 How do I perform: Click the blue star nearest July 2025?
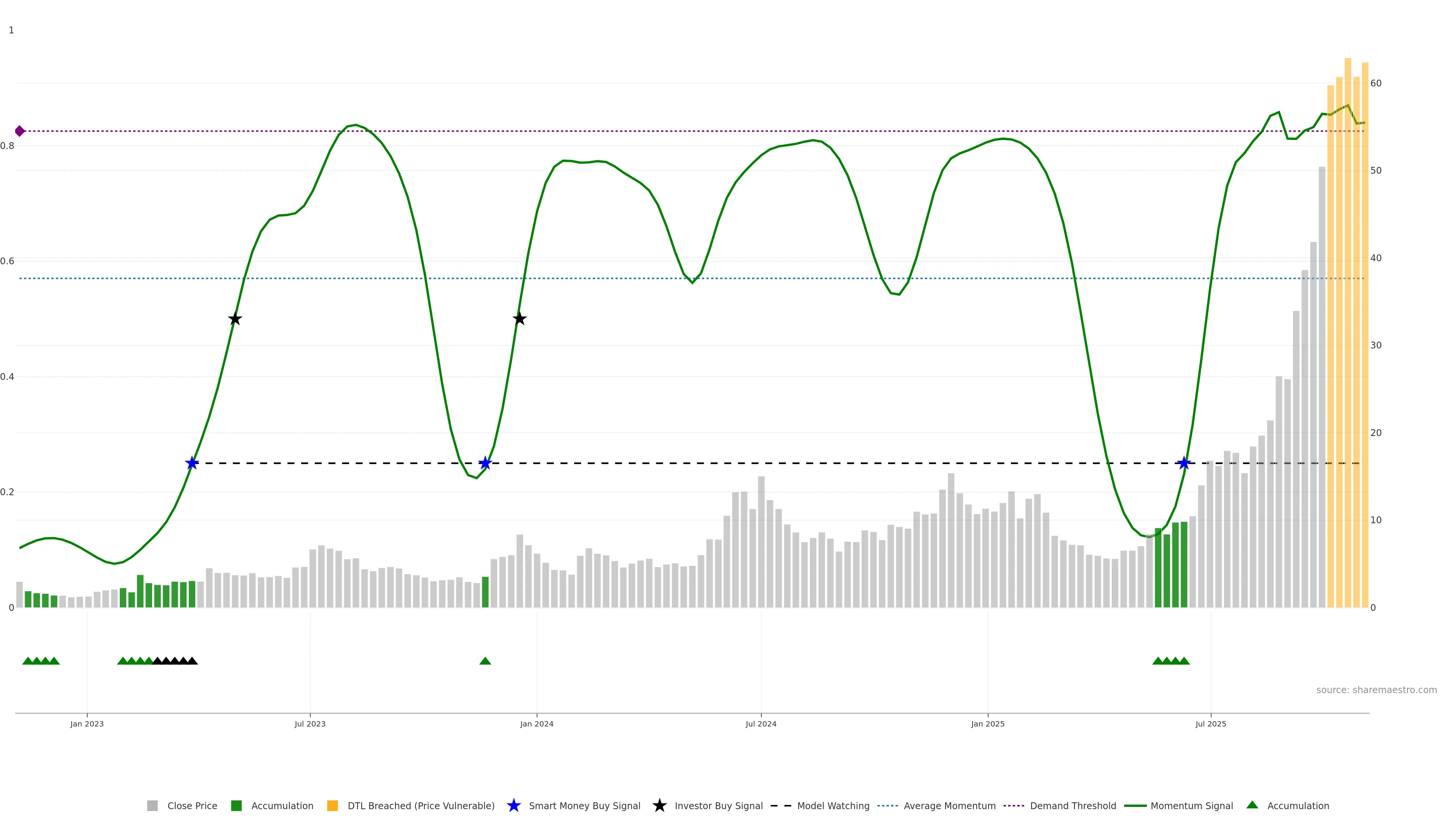coord(1183,463)
